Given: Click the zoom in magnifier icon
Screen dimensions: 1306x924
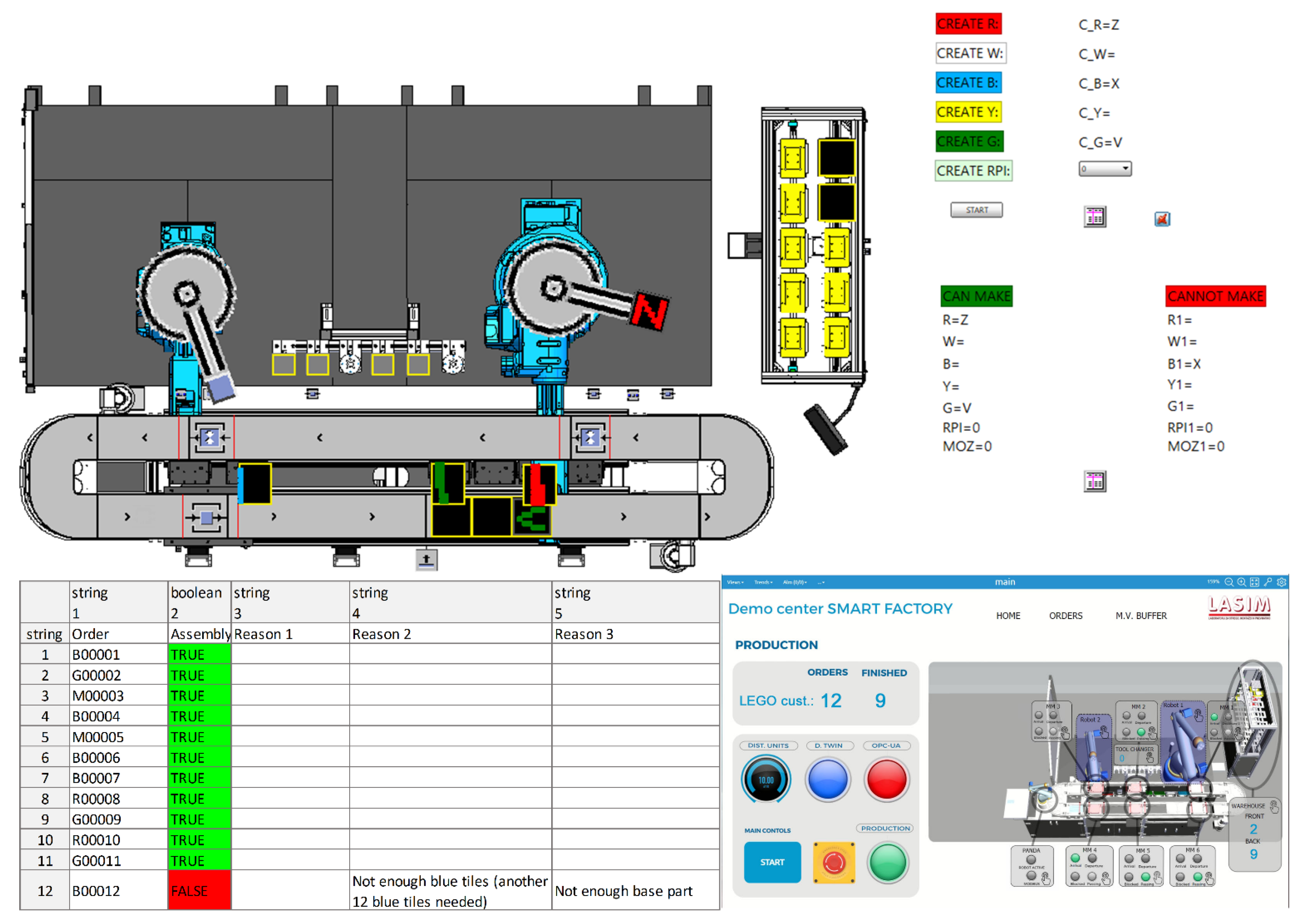Looking at the screenshot, I should point(1242,582).
